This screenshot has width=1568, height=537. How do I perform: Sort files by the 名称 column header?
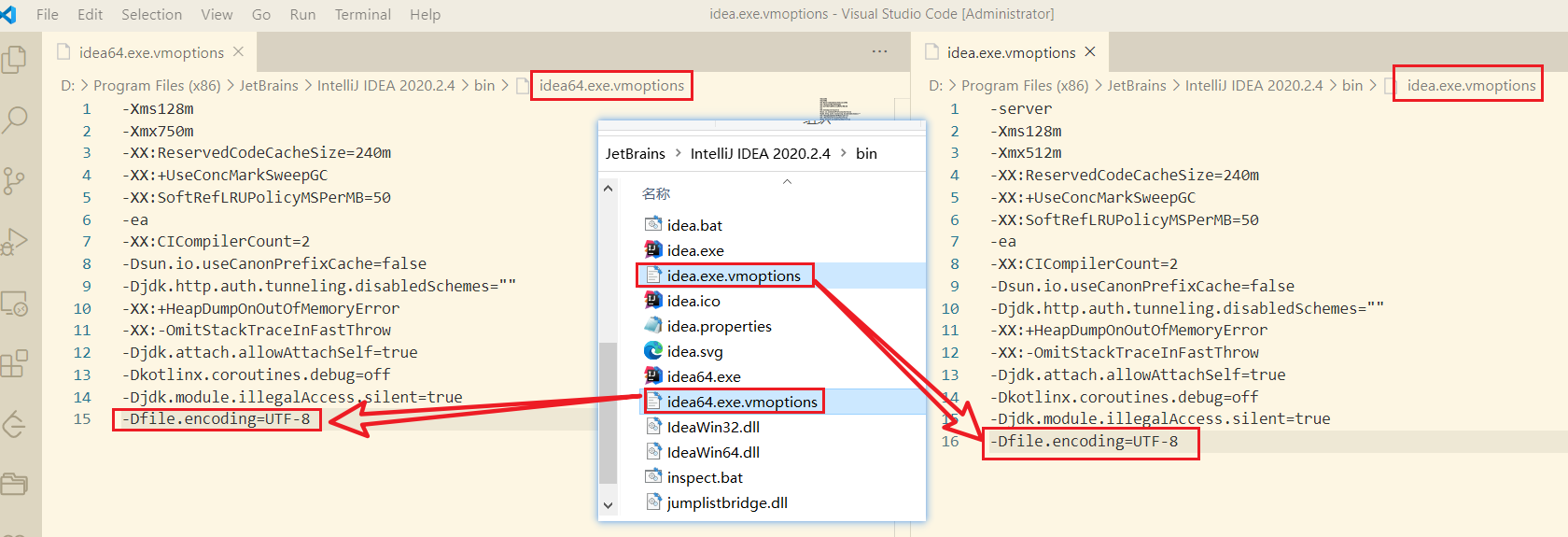tap(656, 193)
